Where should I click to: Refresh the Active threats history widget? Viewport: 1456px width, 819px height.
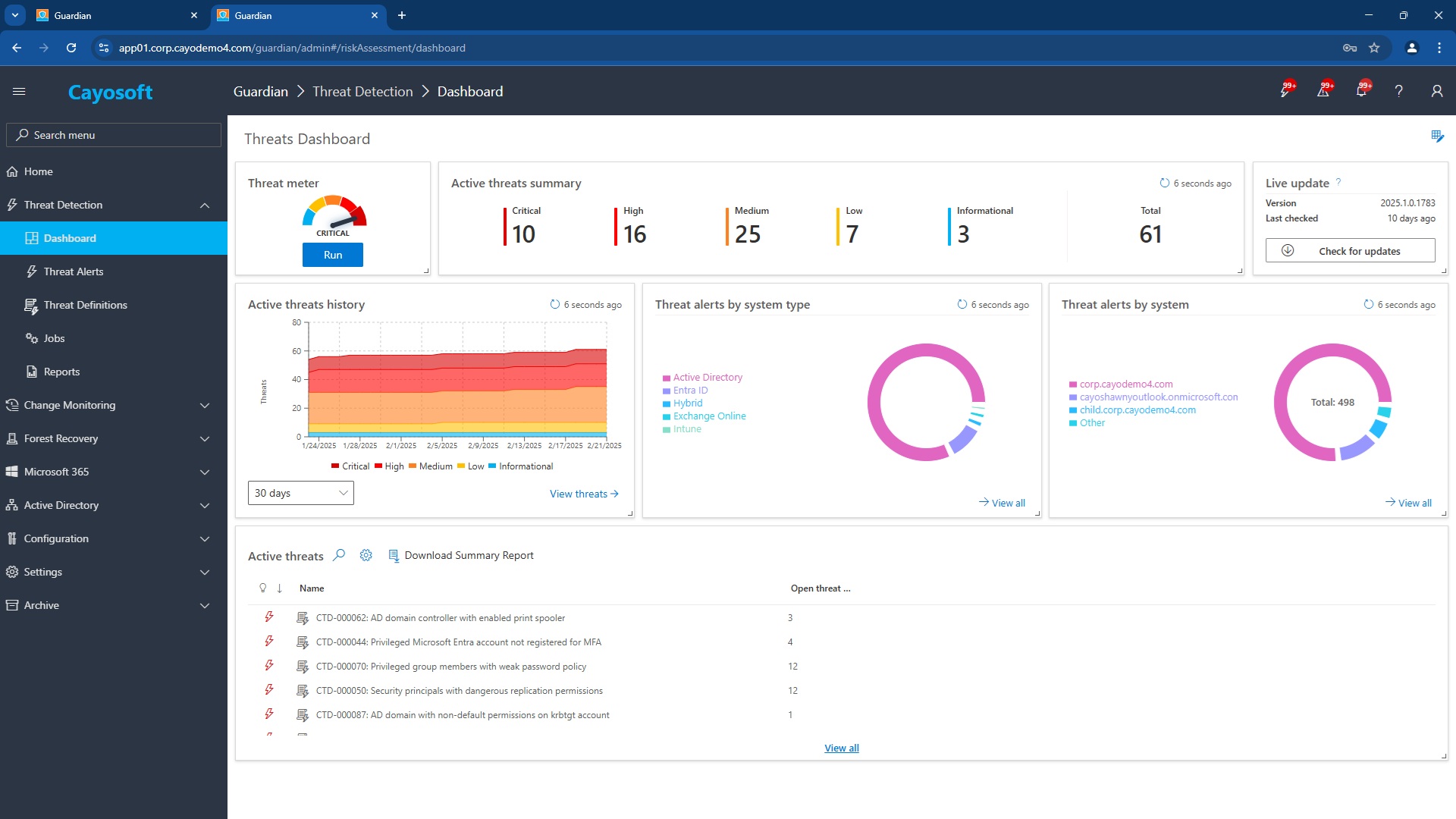555,304
